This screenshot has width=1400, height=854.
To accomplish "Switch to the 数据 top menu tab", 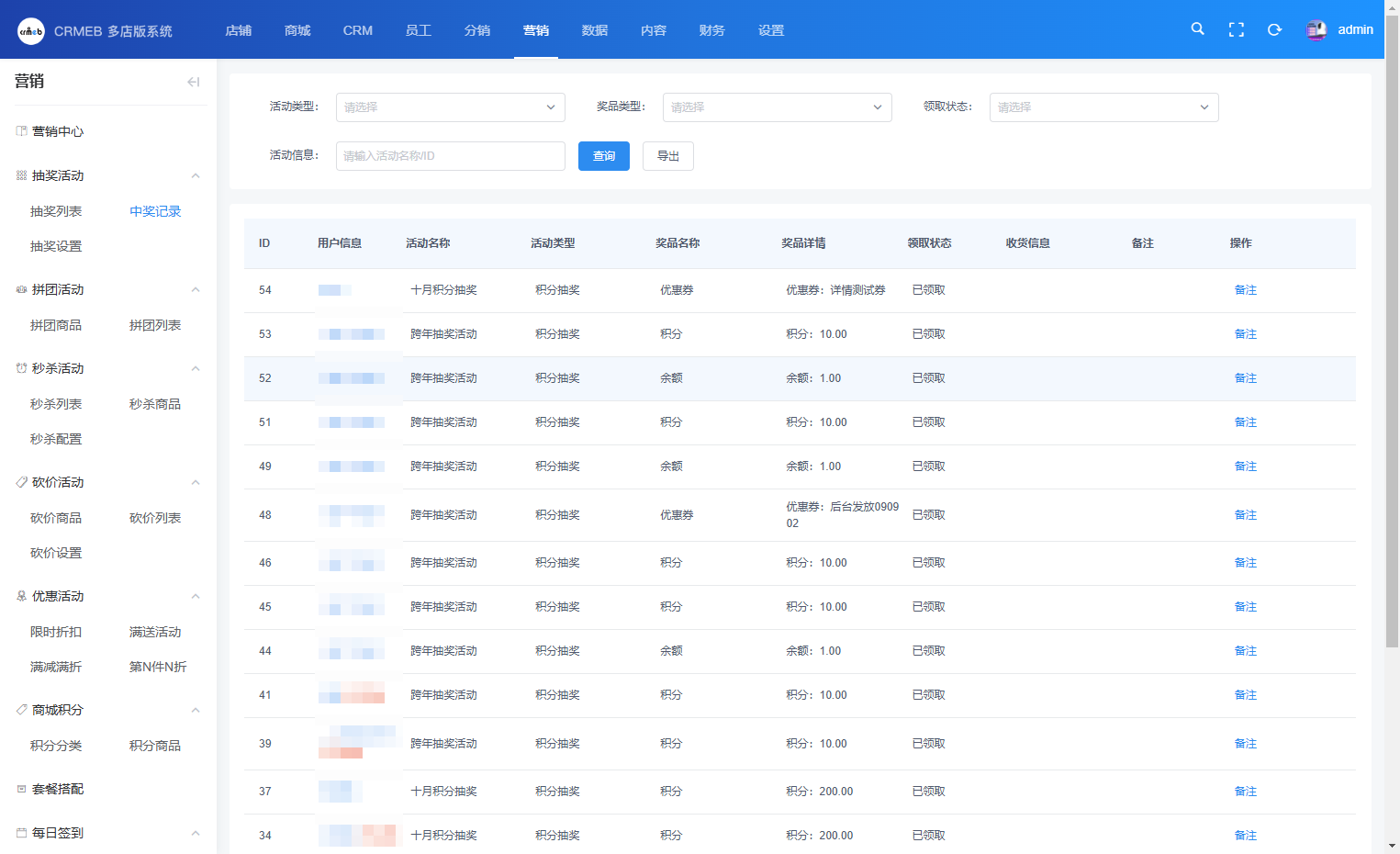I will (x=594, y=30).
